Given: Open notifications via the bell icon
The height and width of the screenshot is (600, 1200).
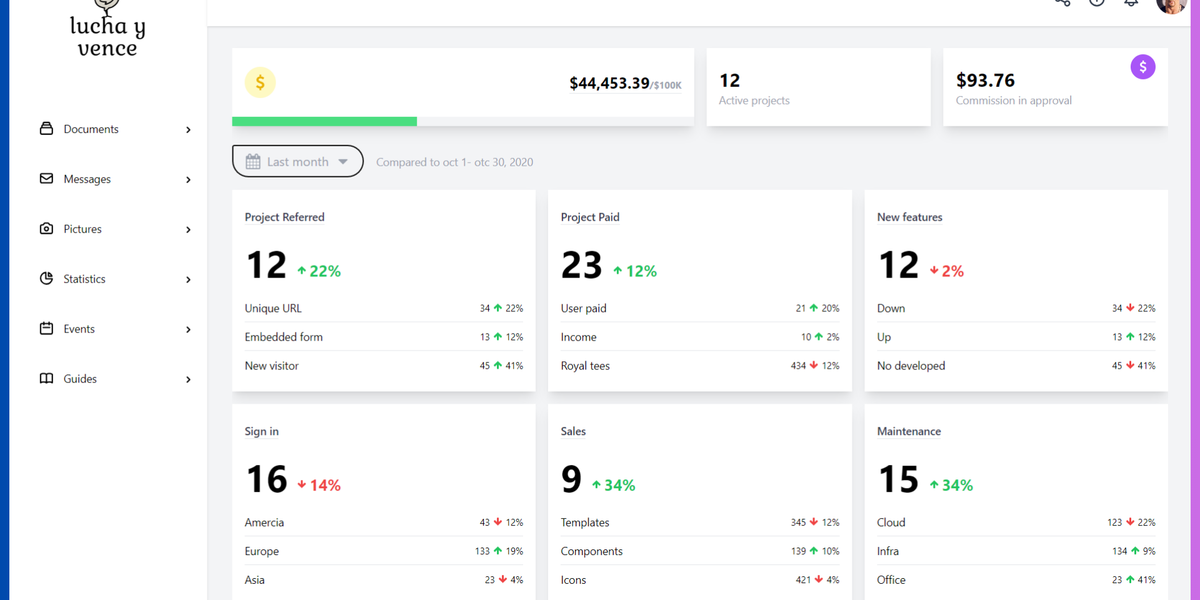Looking at the screenshot, I should pyautogui.click(x=1130, y=2).
